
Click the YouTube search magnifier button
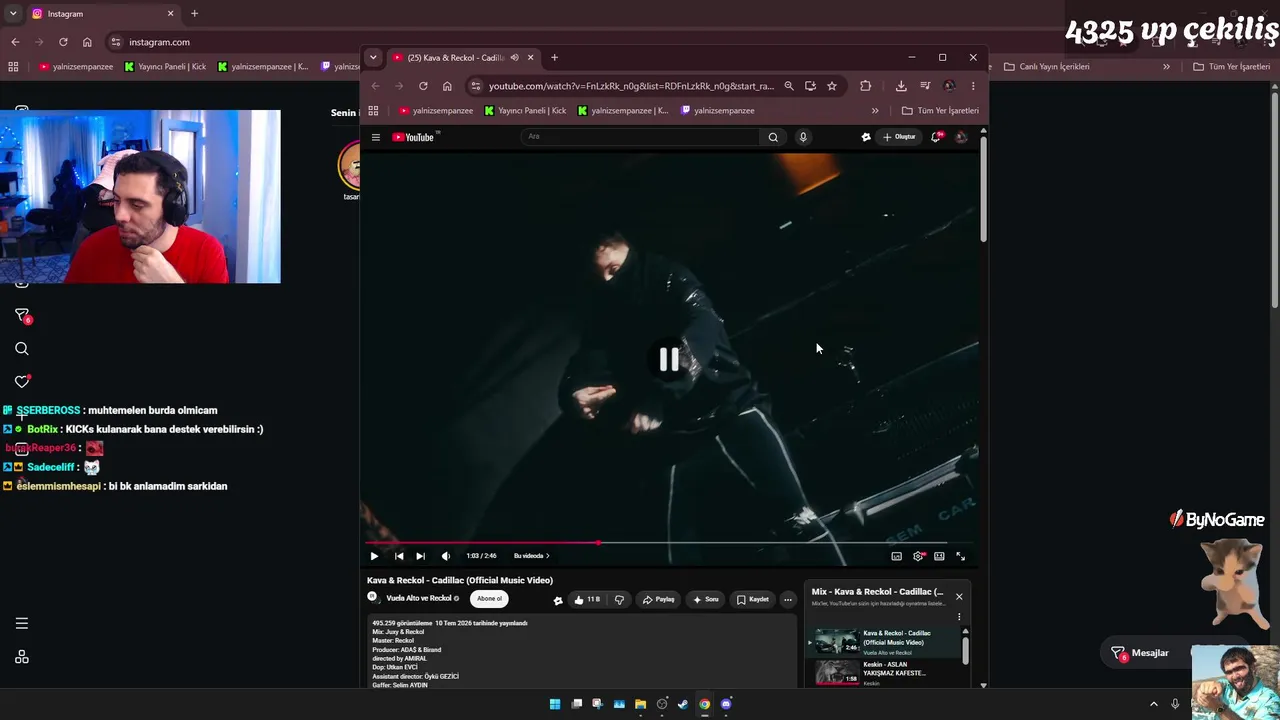pyautogui.click(x=773, y=137)
